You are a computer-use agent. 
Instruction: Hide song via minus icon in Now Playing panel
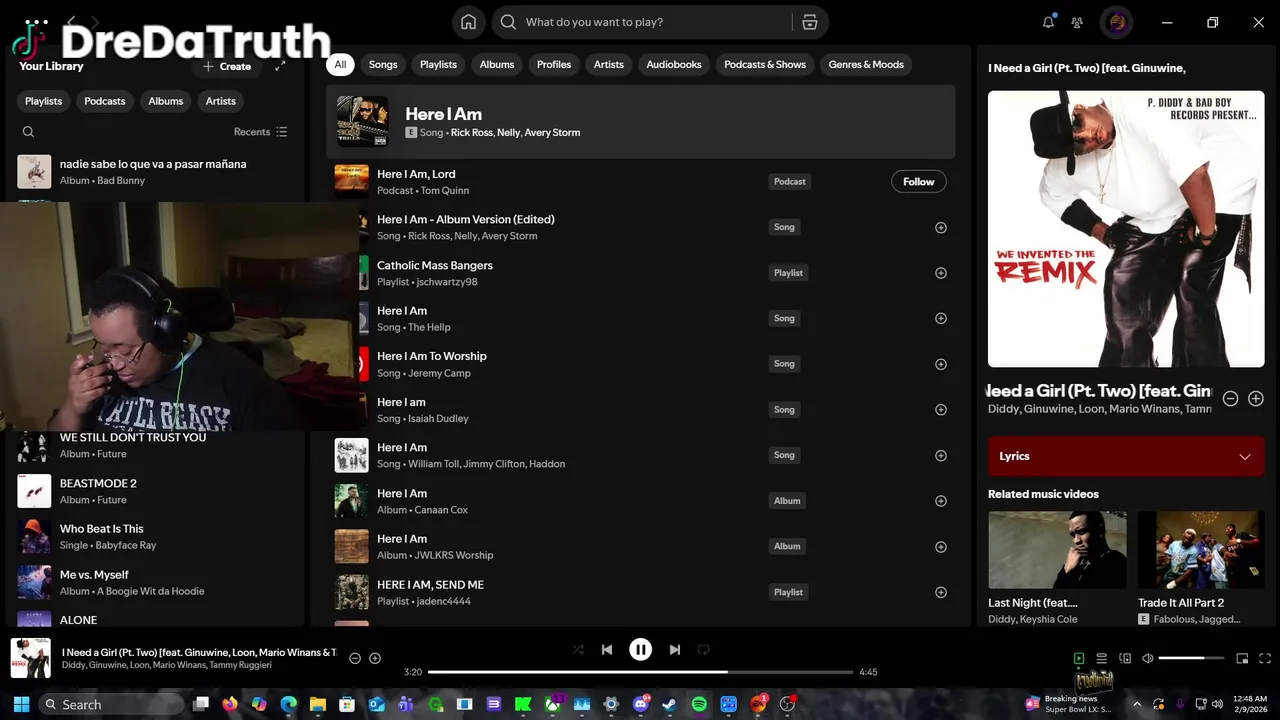(x=1231, y=399)
